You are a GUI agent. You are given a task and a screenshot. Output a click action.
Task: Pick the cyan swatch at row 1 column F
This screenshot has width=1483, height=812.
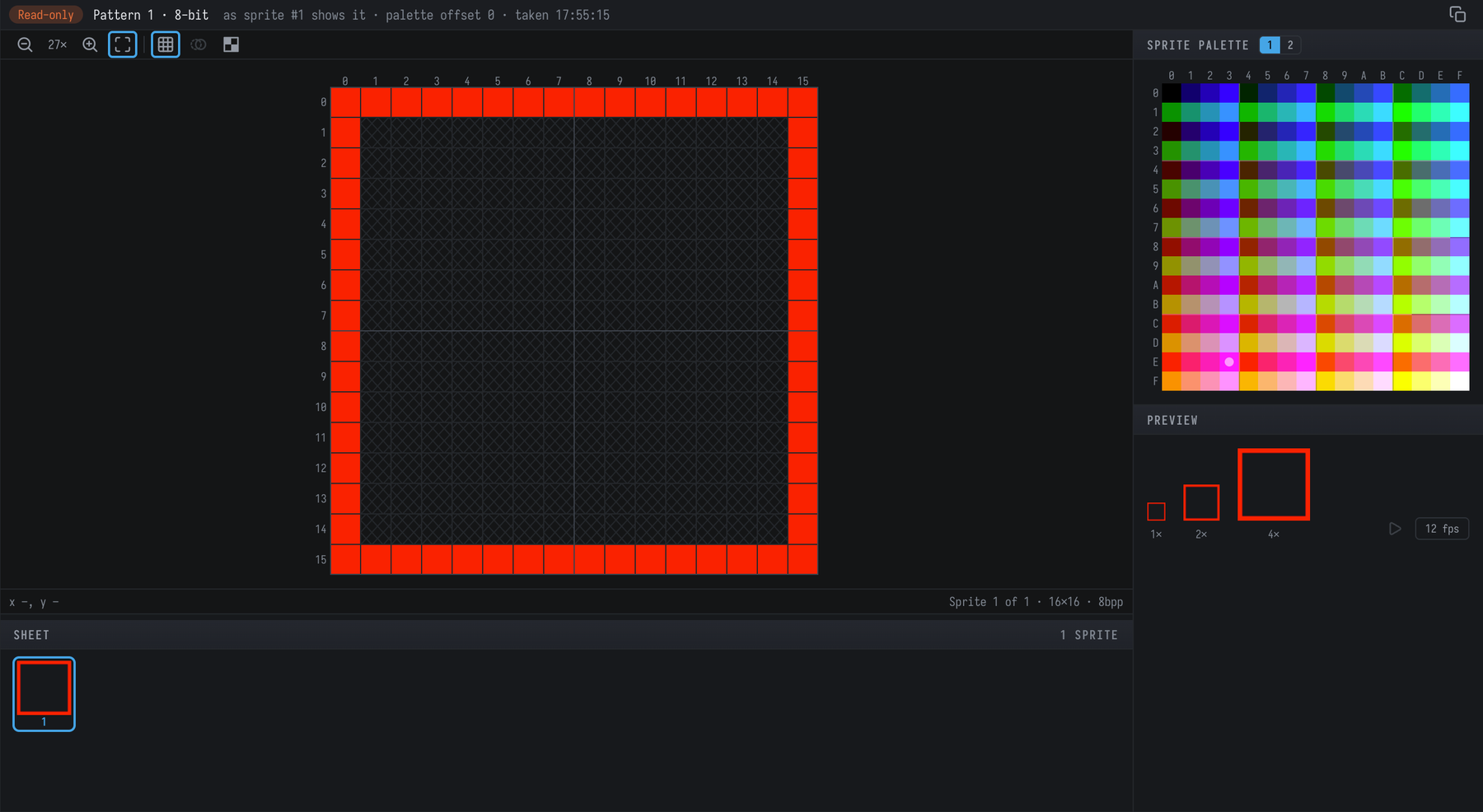[x=1460, y=112]
